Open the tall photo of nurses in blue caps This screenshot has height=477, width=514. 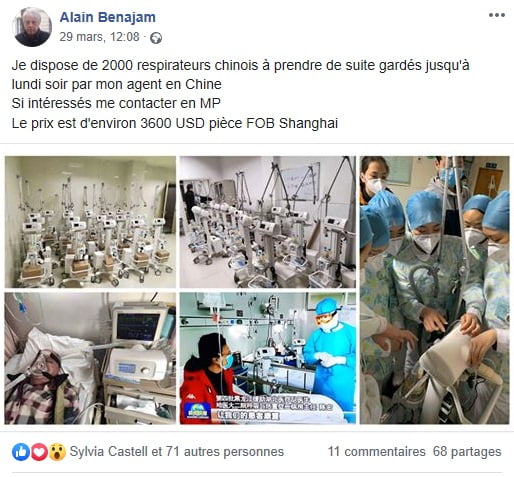[x=434, y=290]
